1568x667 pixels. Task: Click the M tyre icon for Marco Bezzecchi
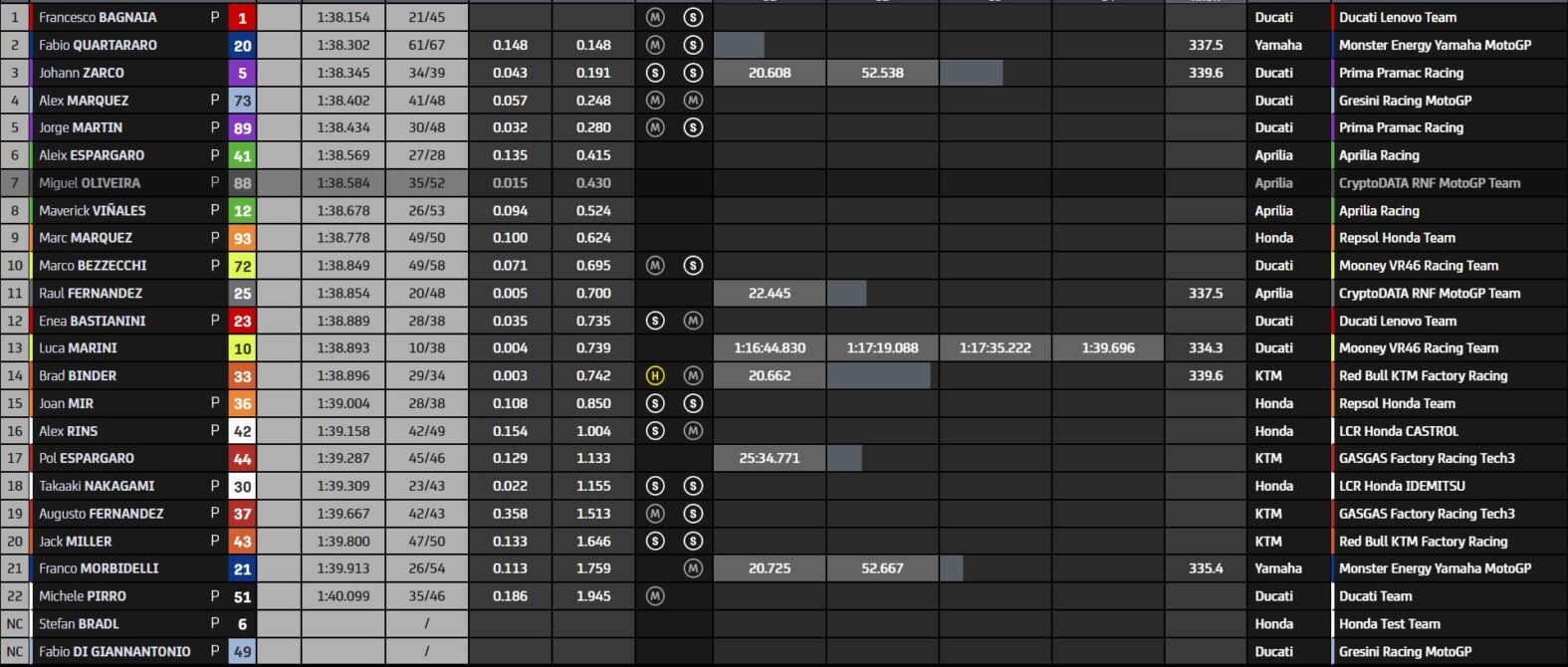coord(655,266)
